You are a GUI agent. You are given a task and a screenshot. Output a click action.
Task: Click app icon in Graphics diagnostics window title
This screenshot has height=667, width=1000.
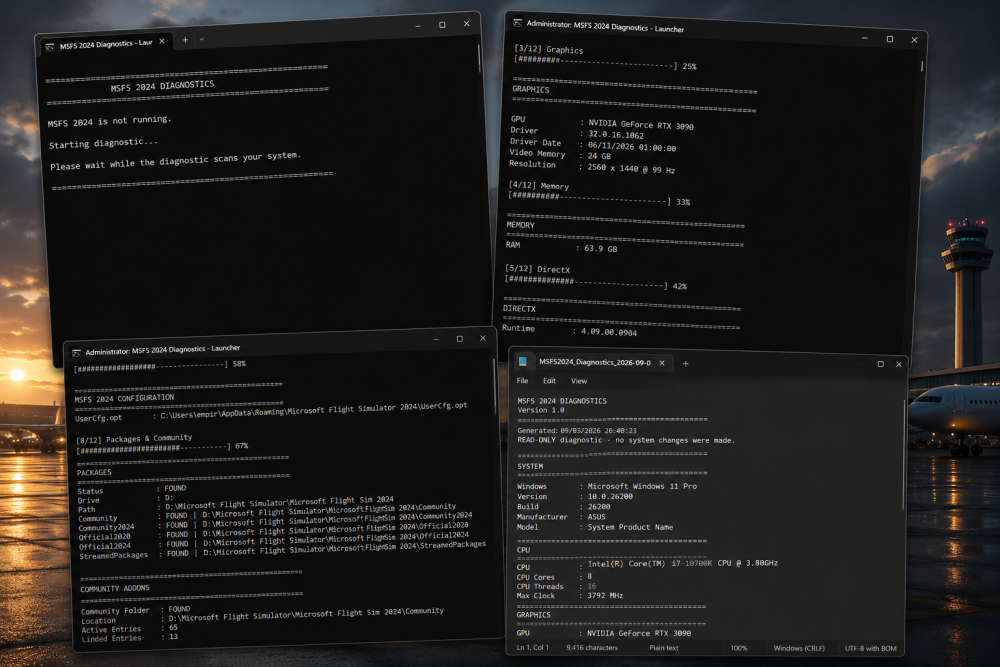tap(518, 22)
